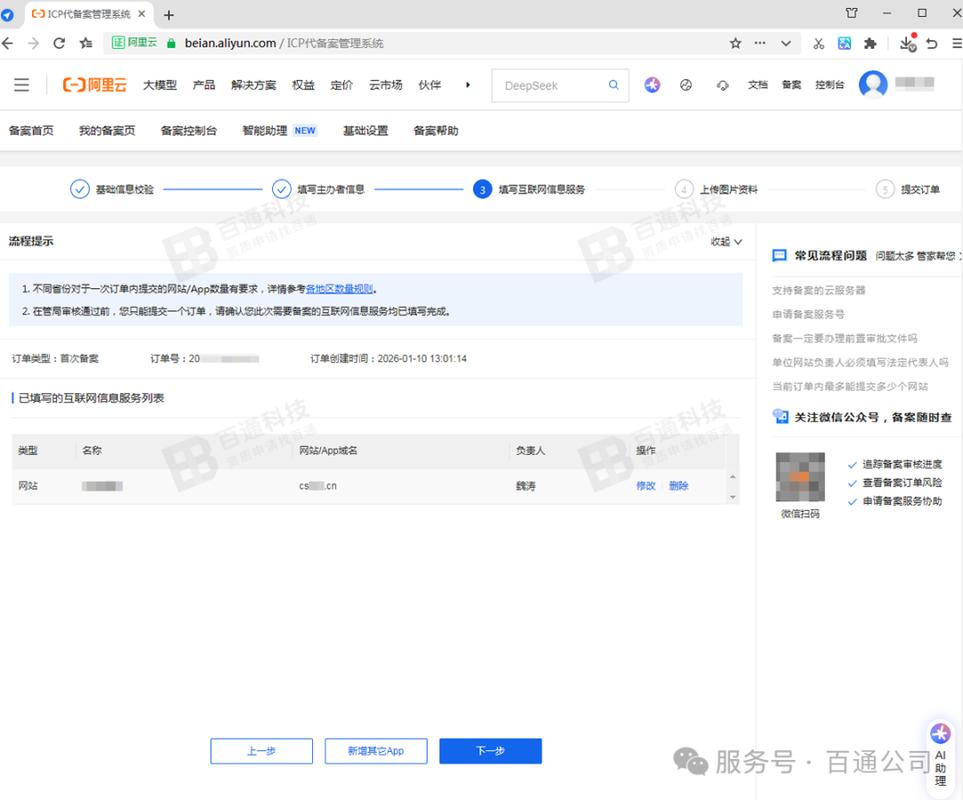Viewport: 963px width, 800px height.
Task: Click the search magnifier icon in the DeepSeek box
Action: [613, 85]
